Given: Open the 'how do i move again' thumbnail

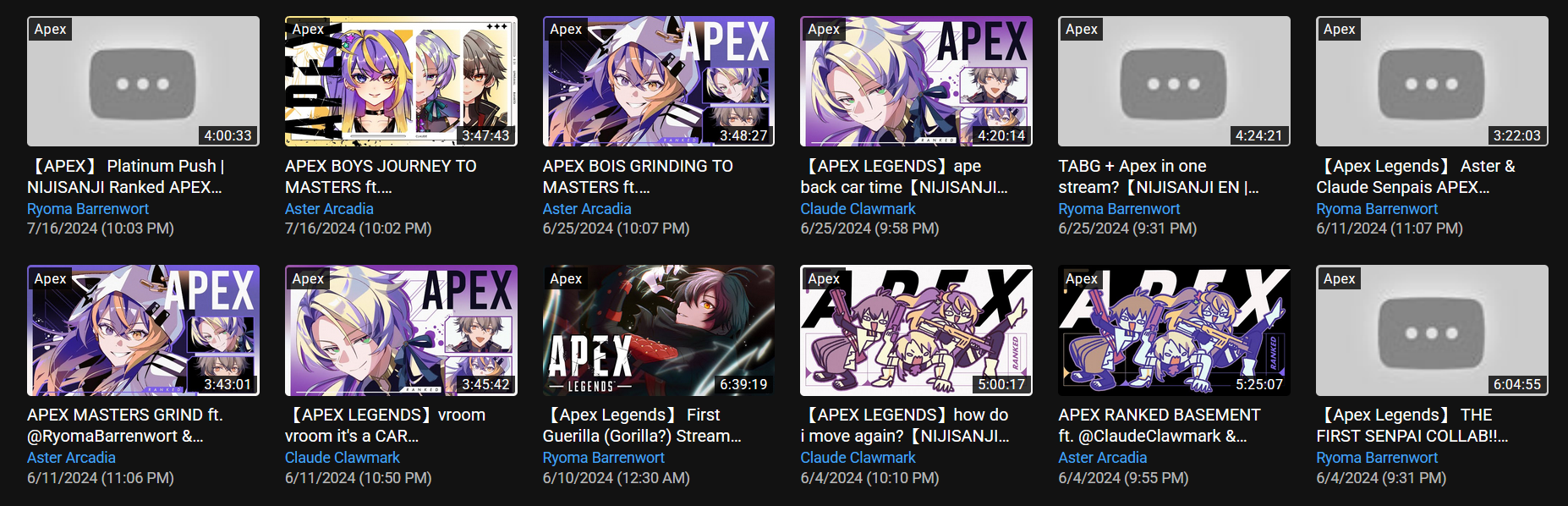Looking at the screenshot, I should coord(916,330).
